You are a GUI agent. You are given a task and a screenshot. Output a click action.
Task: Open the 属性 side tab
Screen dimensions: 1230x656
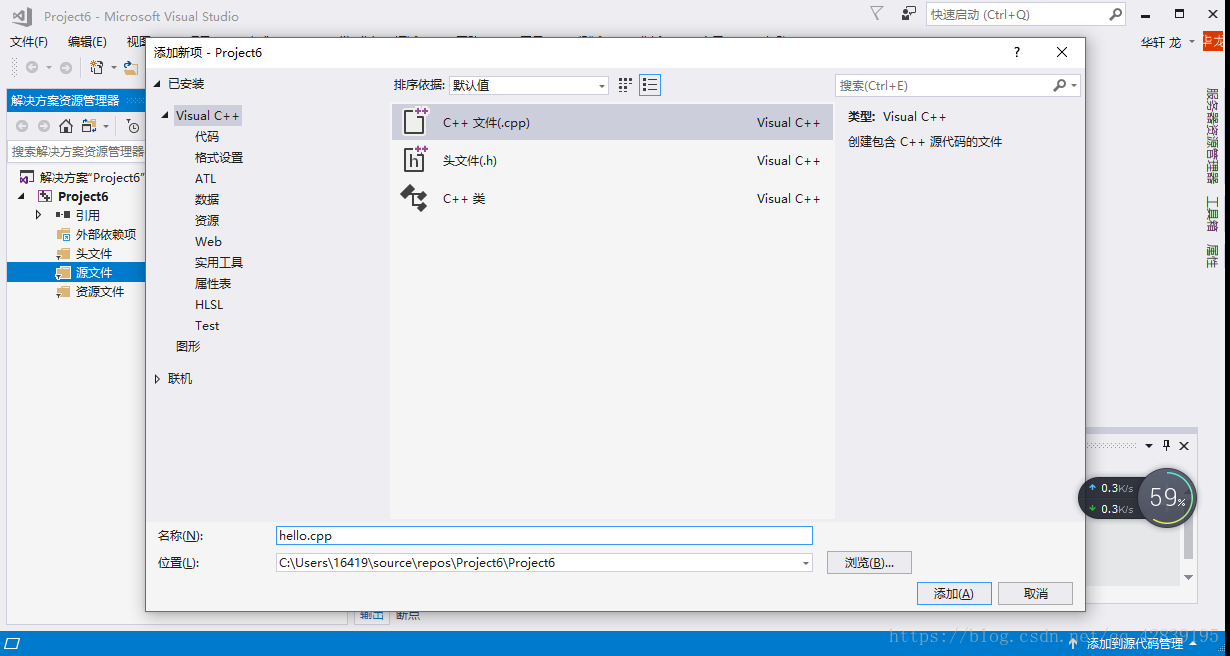point(1212,256)
